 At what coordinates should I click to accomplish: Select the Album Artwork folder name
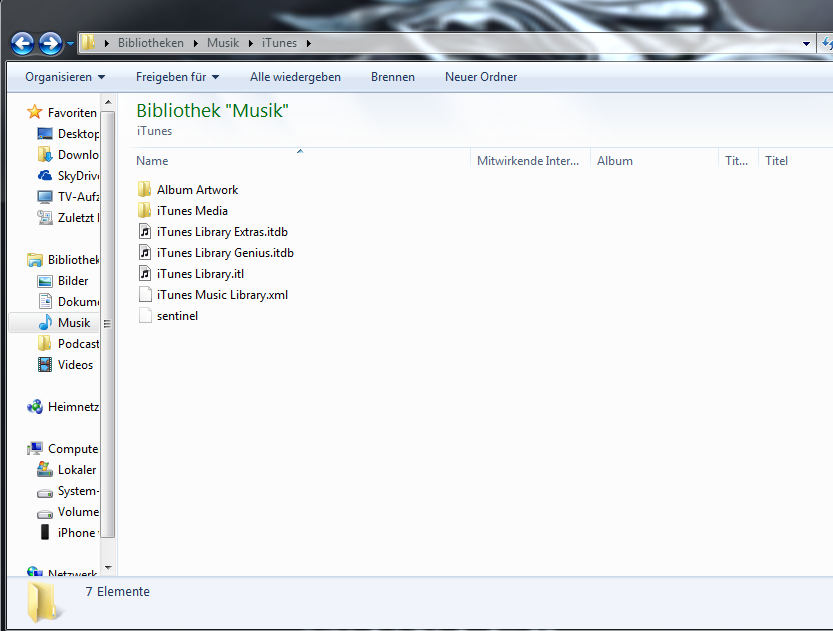tap(198, 190)
